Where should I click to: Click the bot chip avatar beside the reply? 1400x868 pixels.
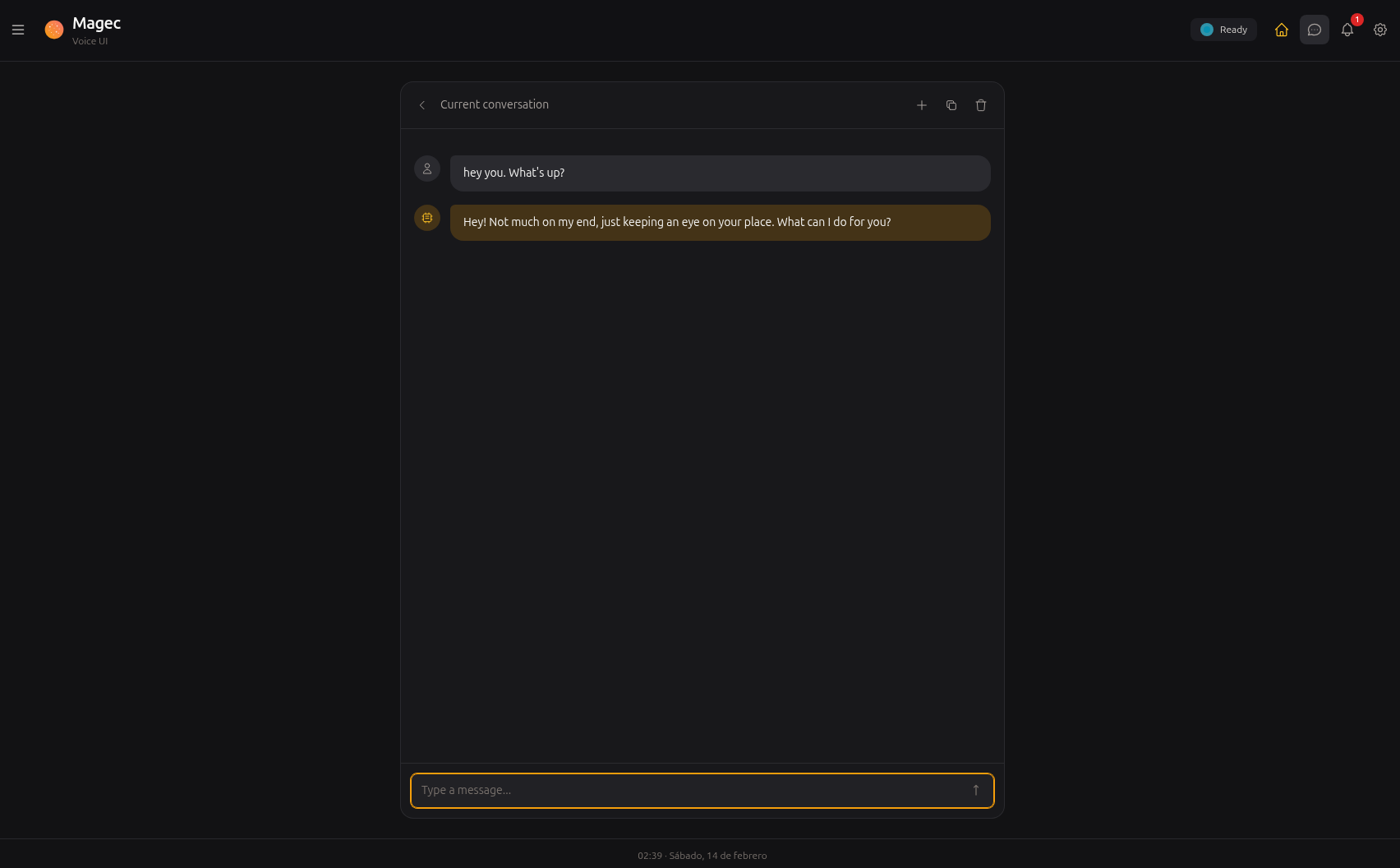pyautogui.click(x=427, y=218)
